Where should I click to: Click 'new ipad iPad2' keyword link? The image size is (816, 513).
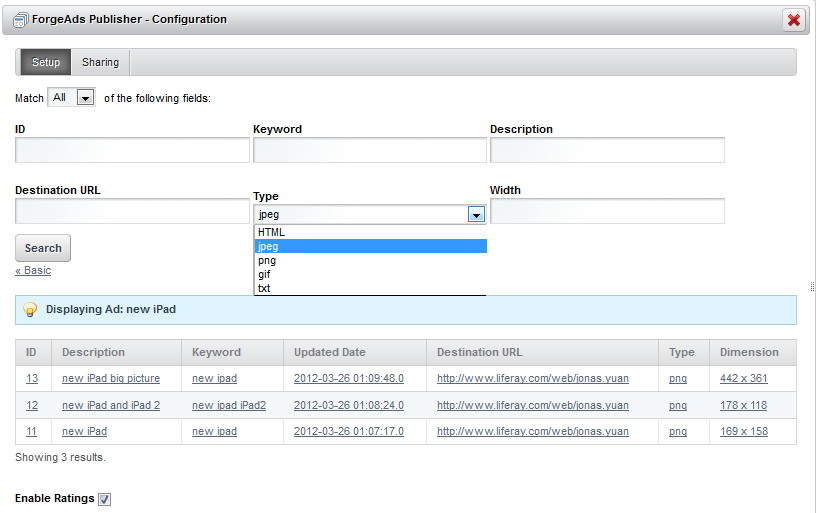click(x=229, y=405)
